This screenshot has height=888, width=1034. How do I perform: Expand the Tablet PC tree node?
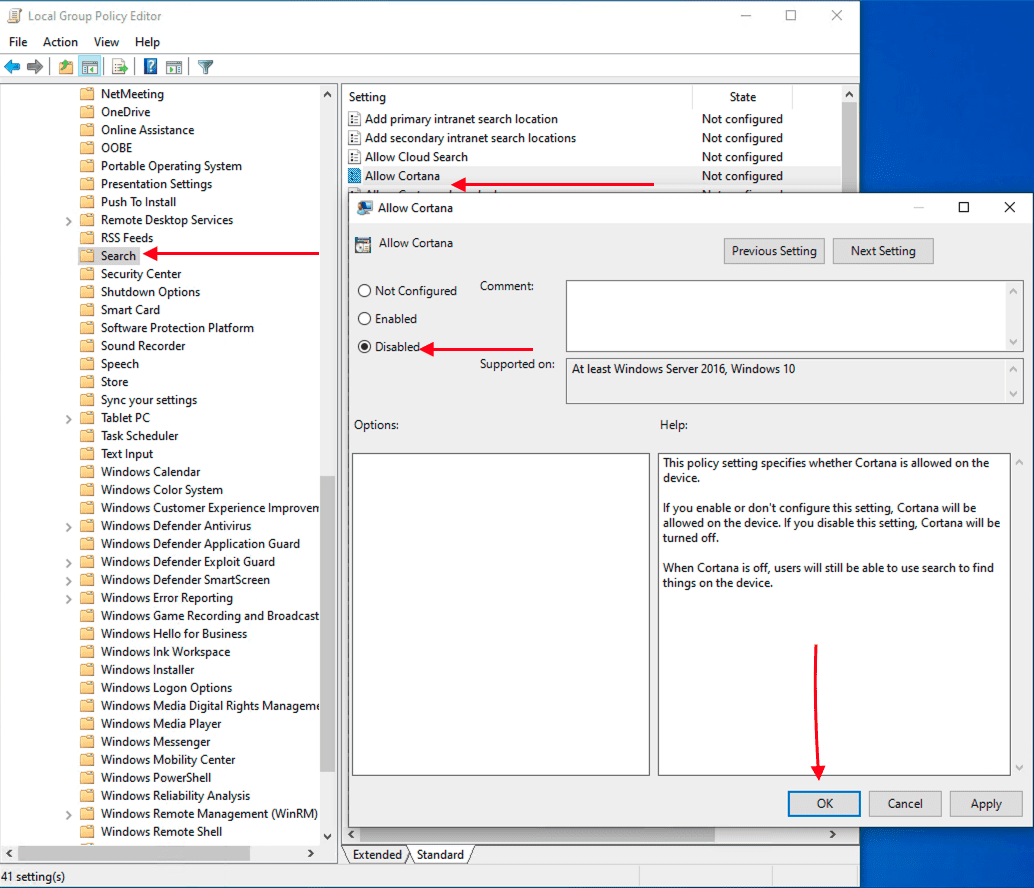(68, 418)
